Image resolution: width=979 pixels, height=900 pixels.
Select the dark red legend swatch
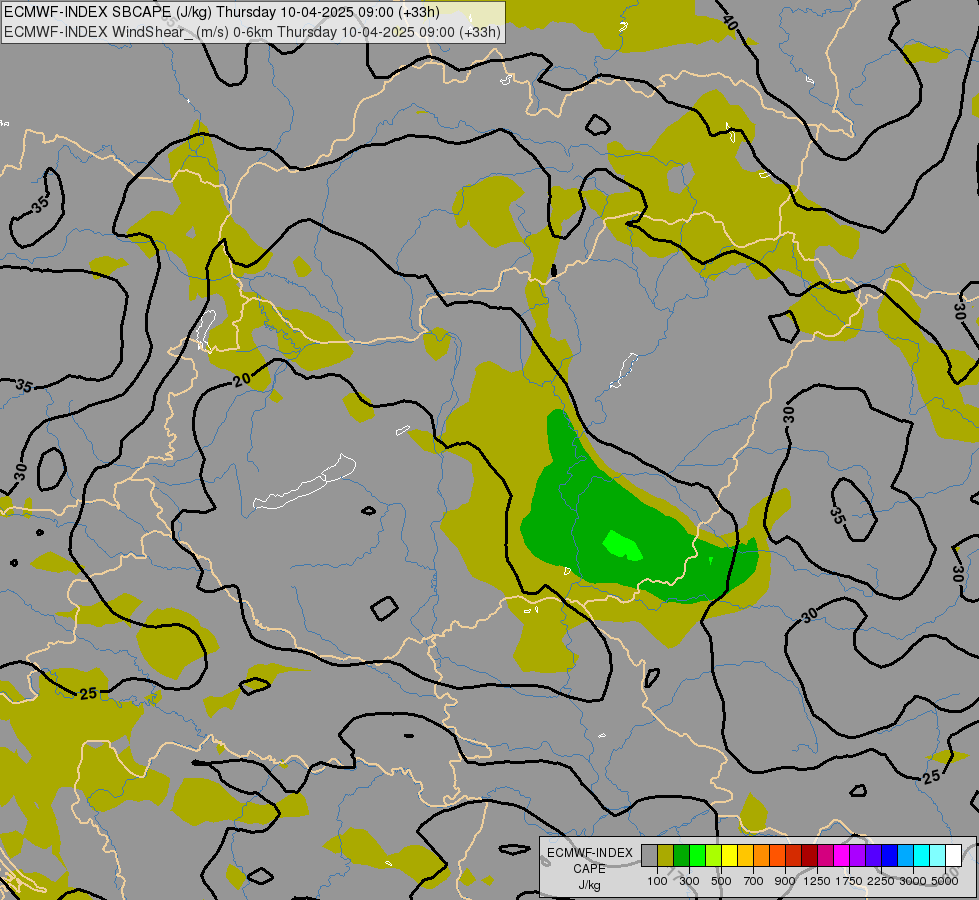point(809,855)
